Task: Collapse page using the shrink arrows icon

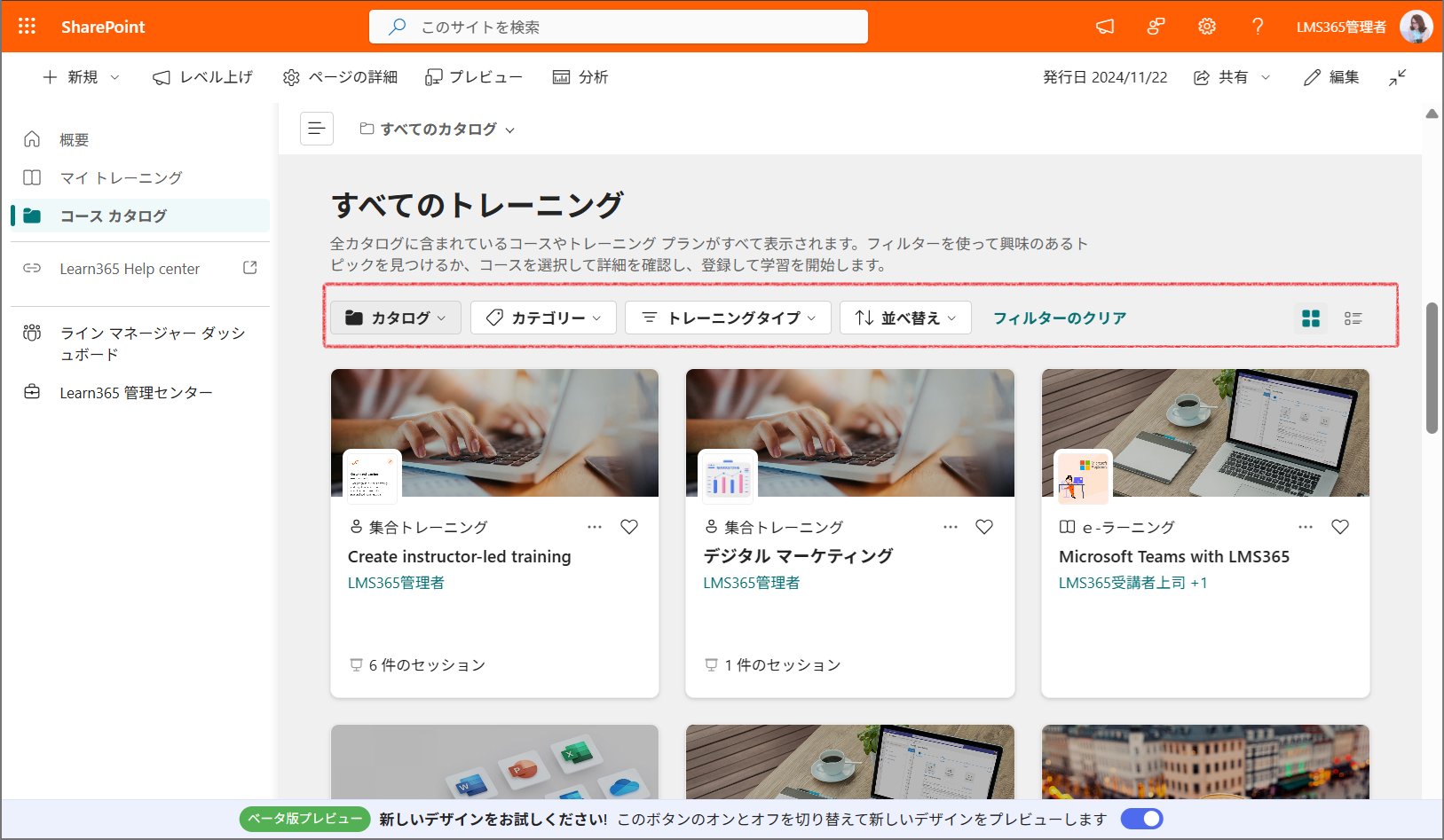Action: coord(1397,78)
